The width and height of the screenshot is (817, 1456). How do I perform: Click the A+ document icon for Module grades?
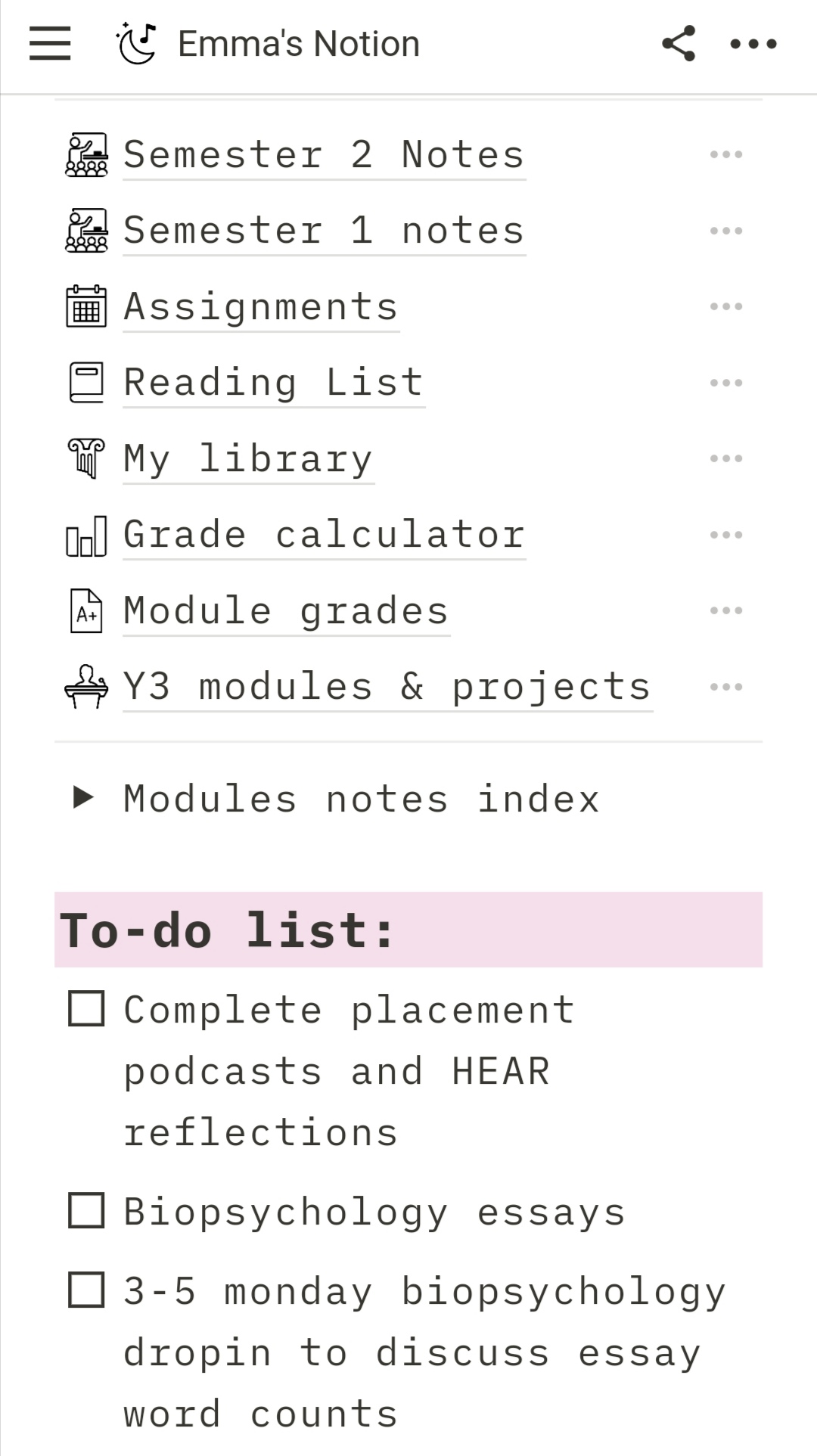coord(86,610)
